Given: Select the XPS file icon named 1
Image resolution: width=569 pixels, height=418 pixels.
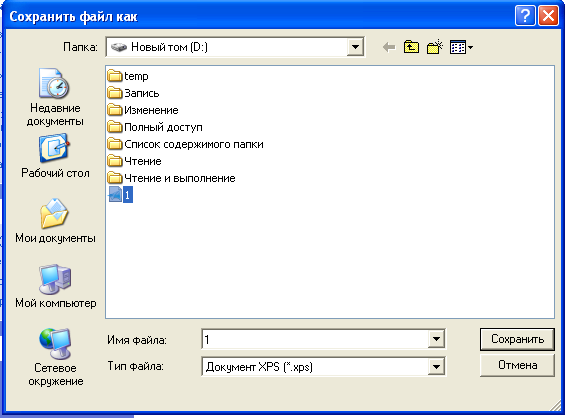Looking at the screenshot, I should (115, 194).
